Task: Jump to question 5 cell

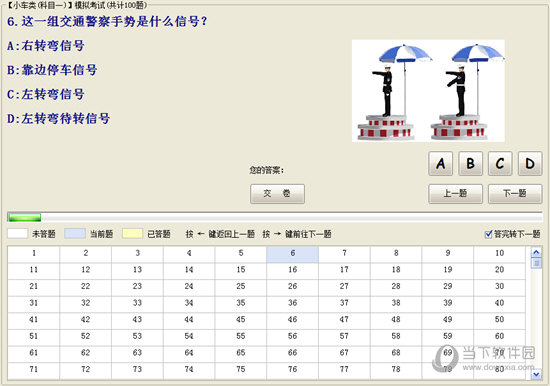Action: tap(241, 254)
